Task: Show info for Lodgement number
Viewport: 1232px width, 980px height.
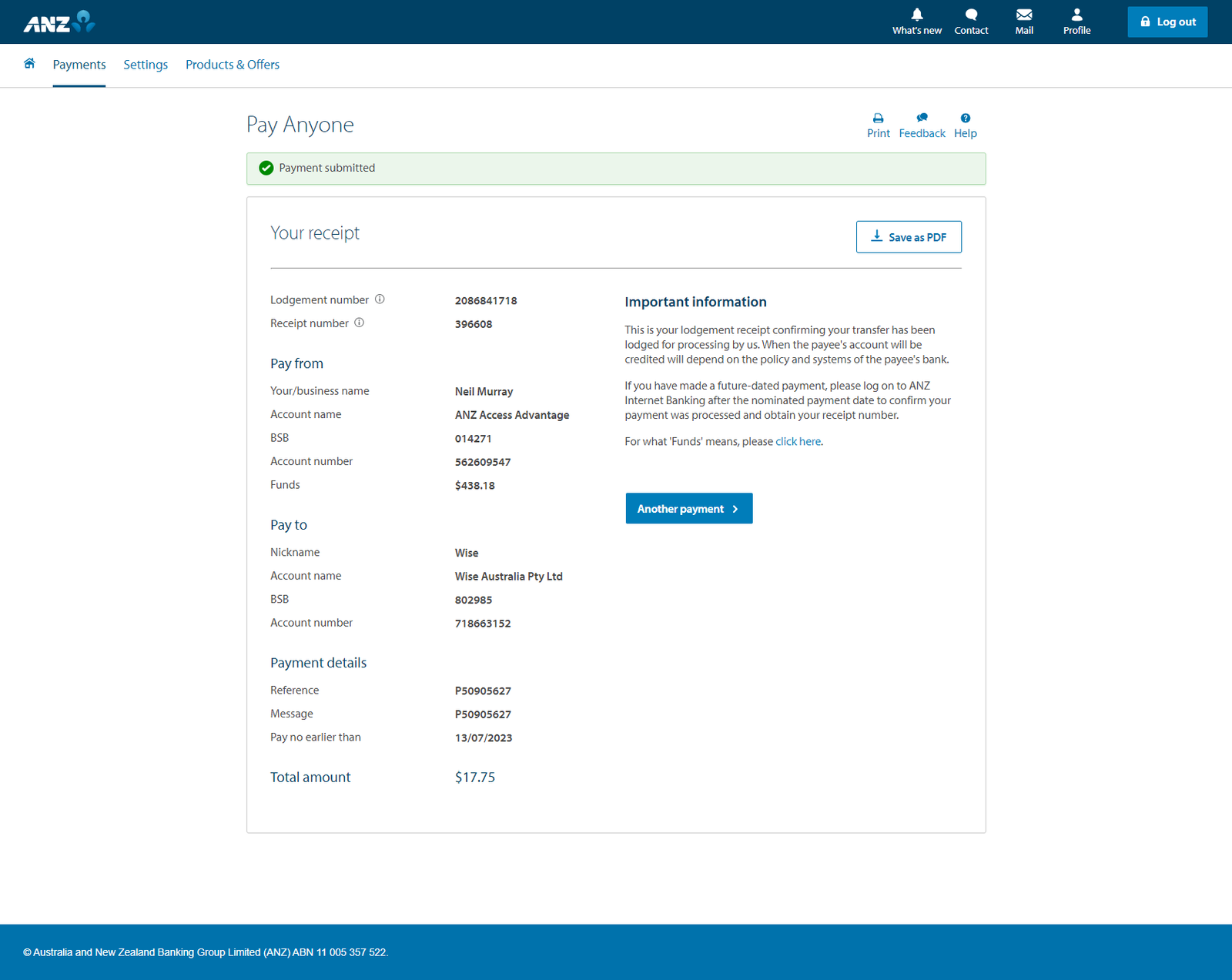Action: [x=380, y=299]
